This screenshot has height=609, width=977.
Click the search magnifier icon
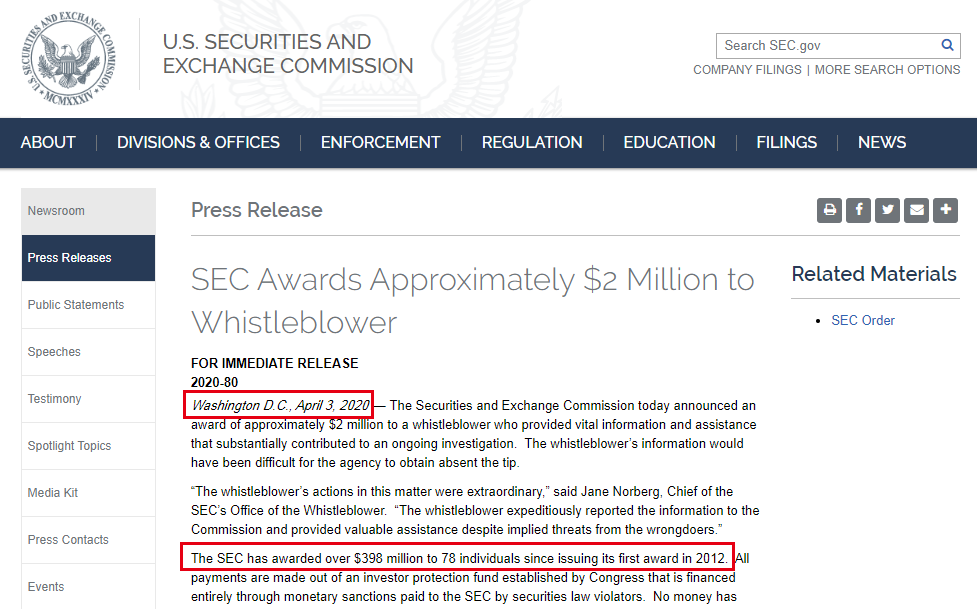point(947,45)
